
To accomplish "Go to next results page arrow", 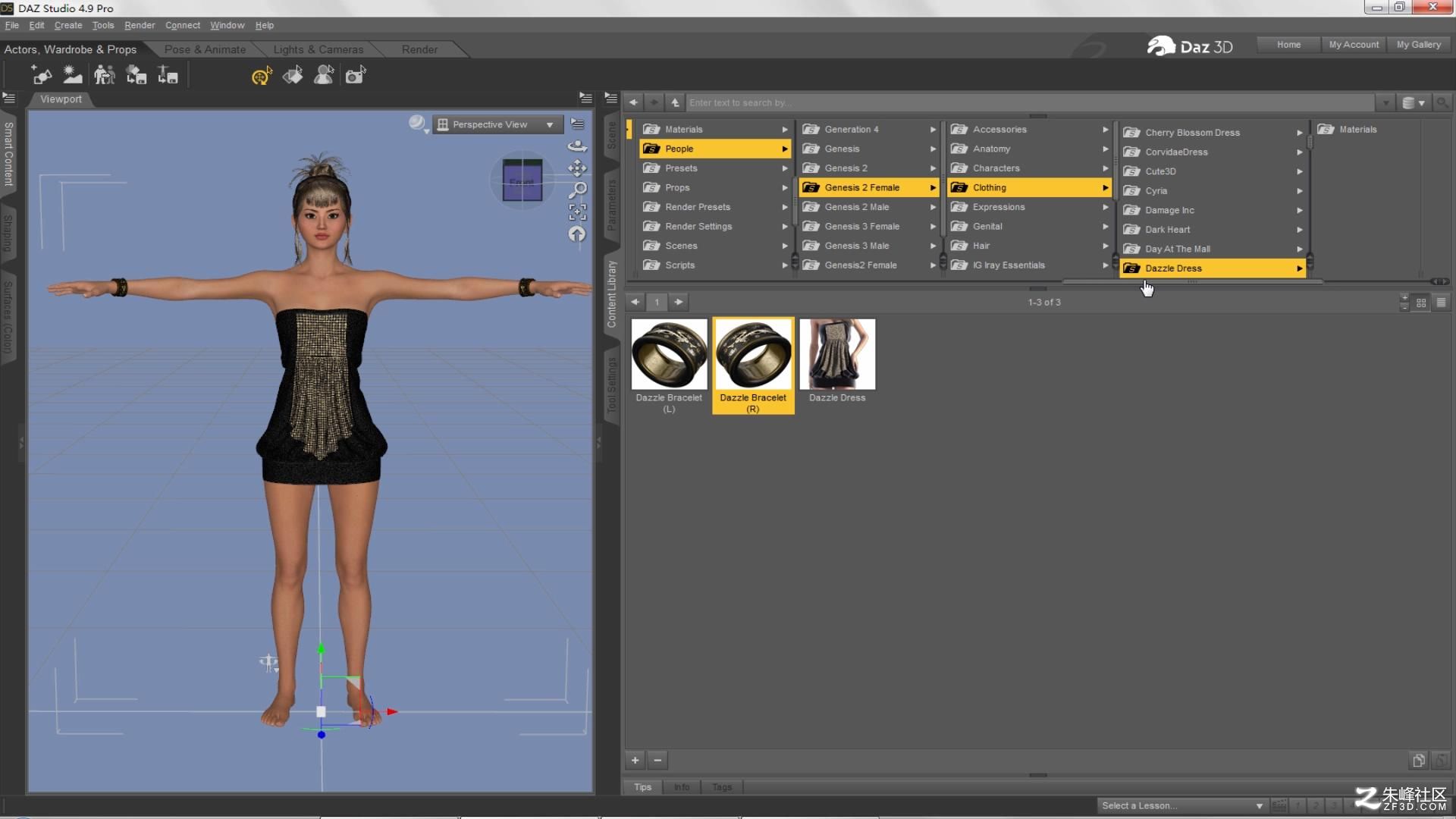I will pos(679,303).
